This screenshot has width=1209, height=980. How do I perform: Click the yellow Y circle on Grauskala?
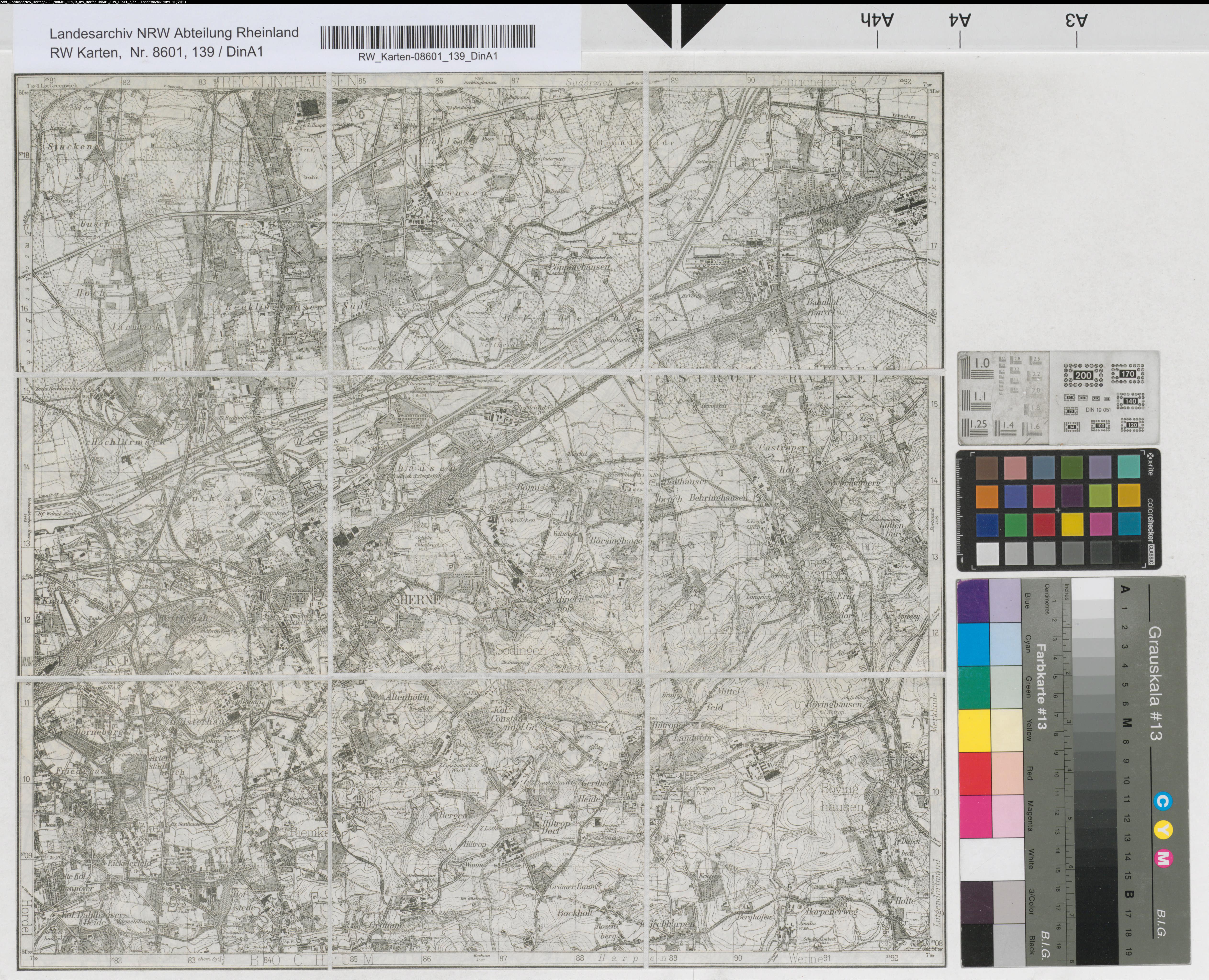pos(1164,830)
